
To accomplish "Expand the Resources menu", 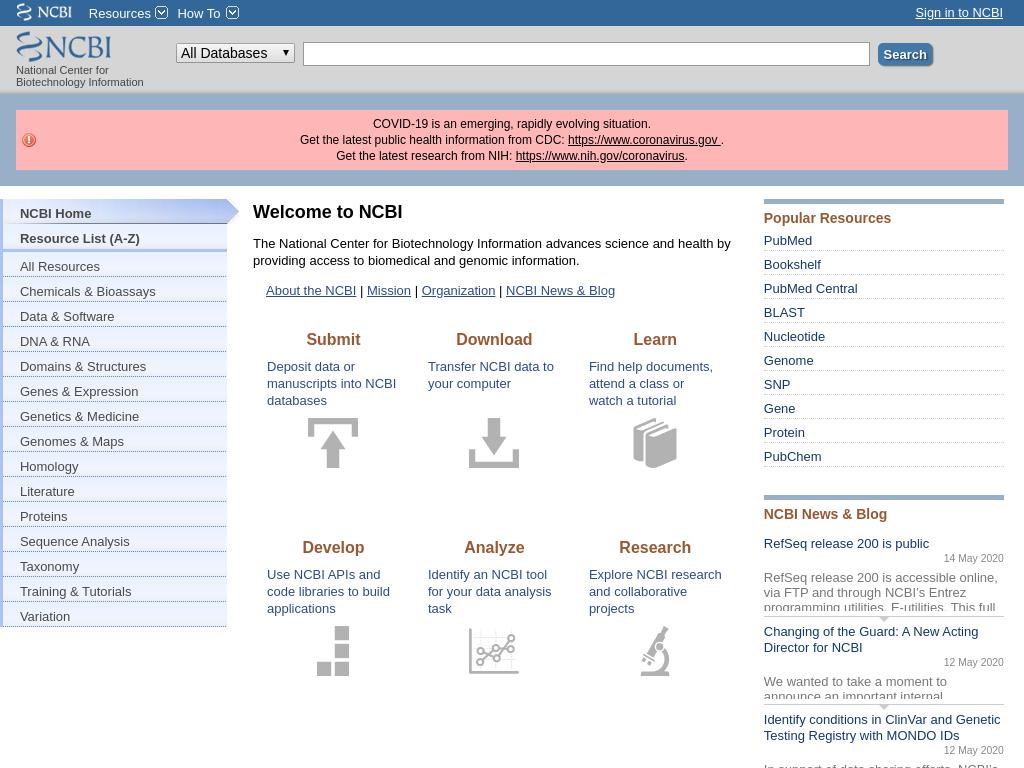I will [x=127, y=13].
